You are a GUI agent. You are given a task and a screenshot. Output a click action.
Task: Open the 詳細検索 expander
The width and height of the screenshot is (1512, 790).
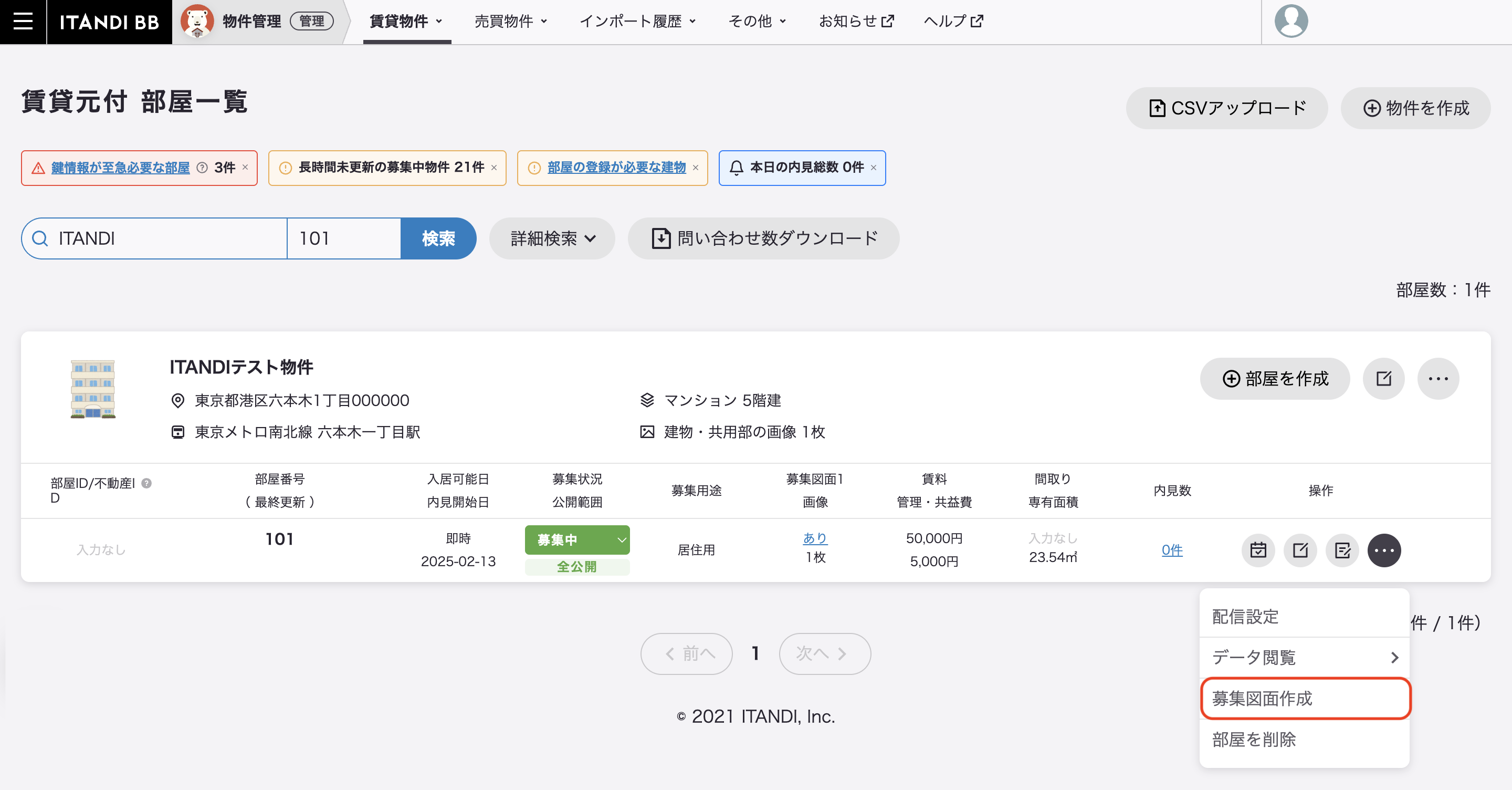click(552, 238)
